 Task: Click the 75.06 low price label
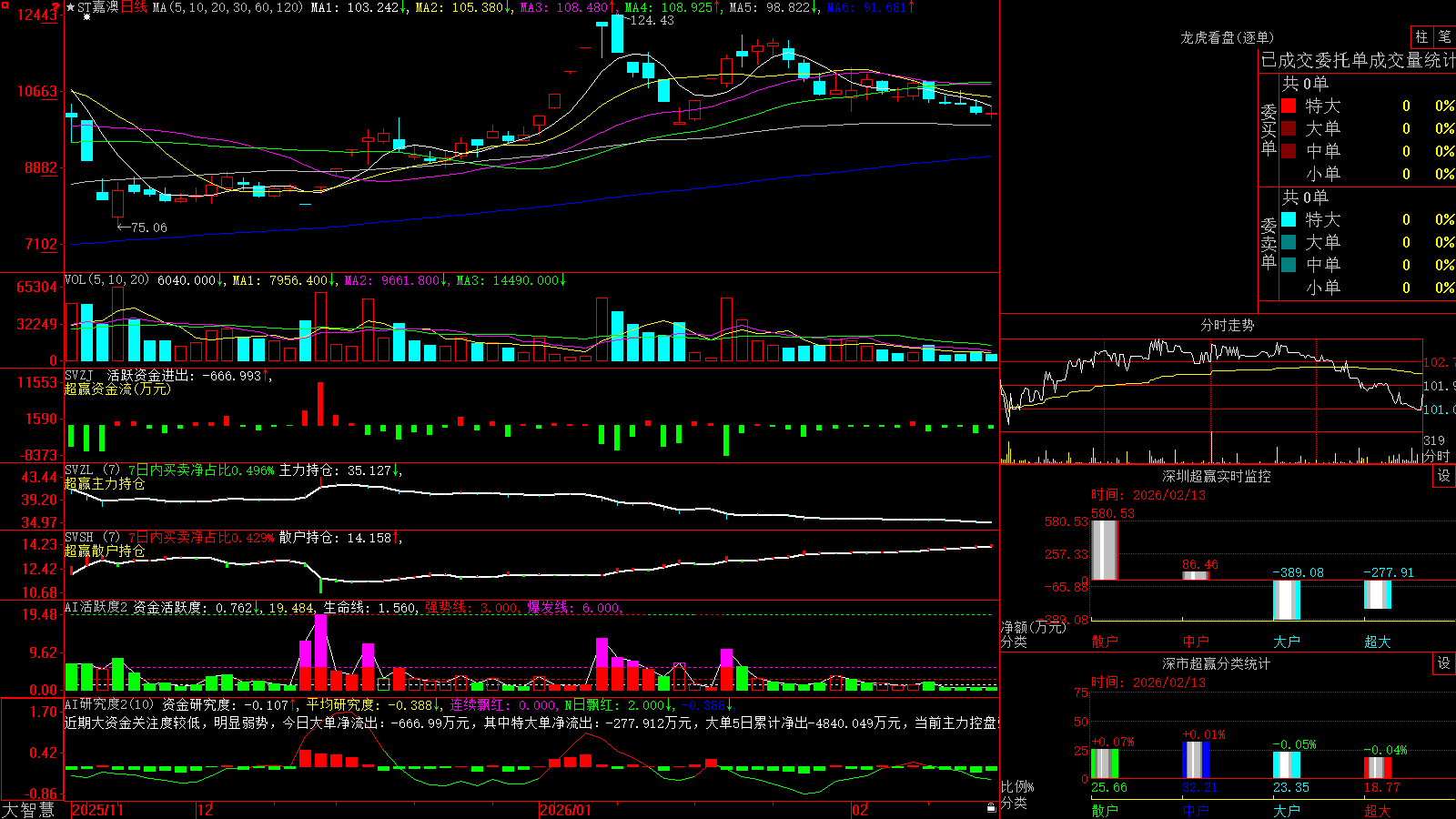pos(148,227)
